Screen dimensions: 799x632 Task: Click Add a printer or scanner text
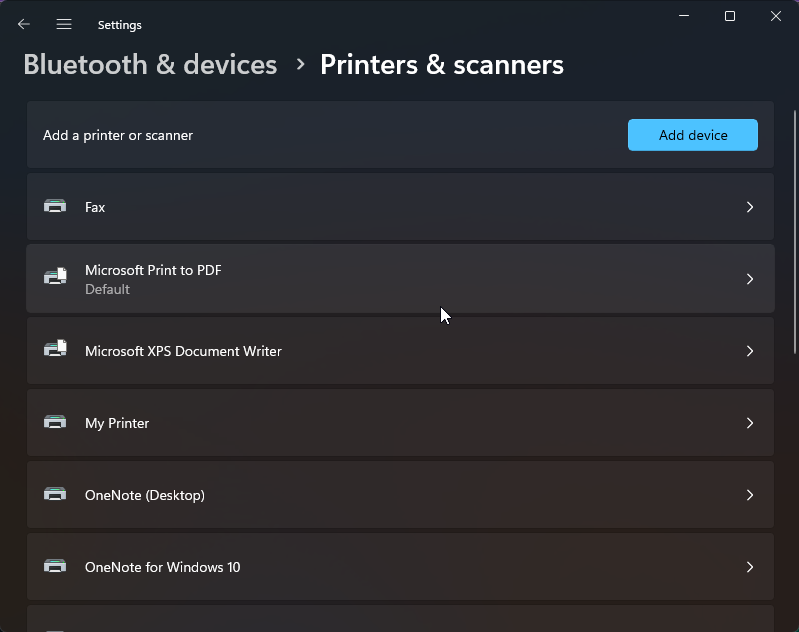[x=118, y=136]
